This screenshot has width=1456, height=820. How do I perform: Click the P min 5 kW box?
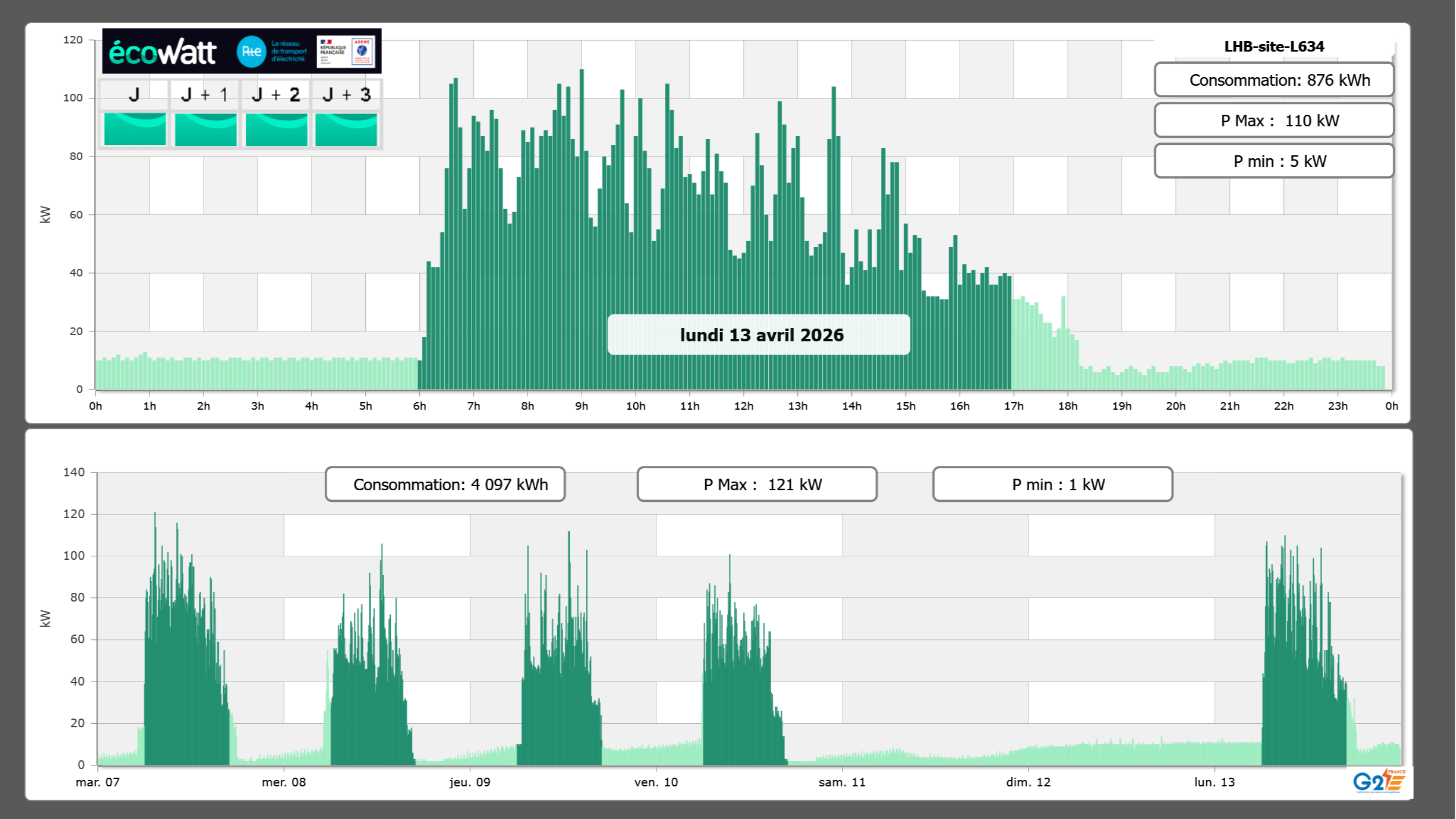point(1273,161)
